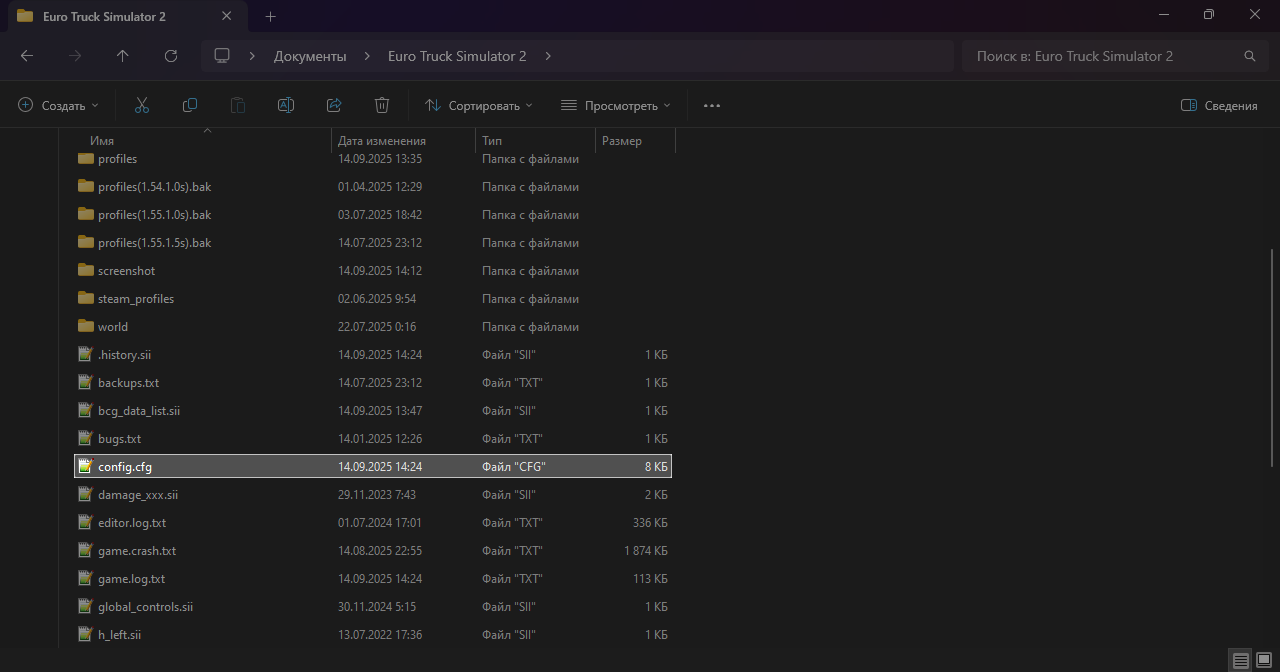Switch to details list view in the status bar
Screen dimensions: 1280x672
tap(1241, 660)
